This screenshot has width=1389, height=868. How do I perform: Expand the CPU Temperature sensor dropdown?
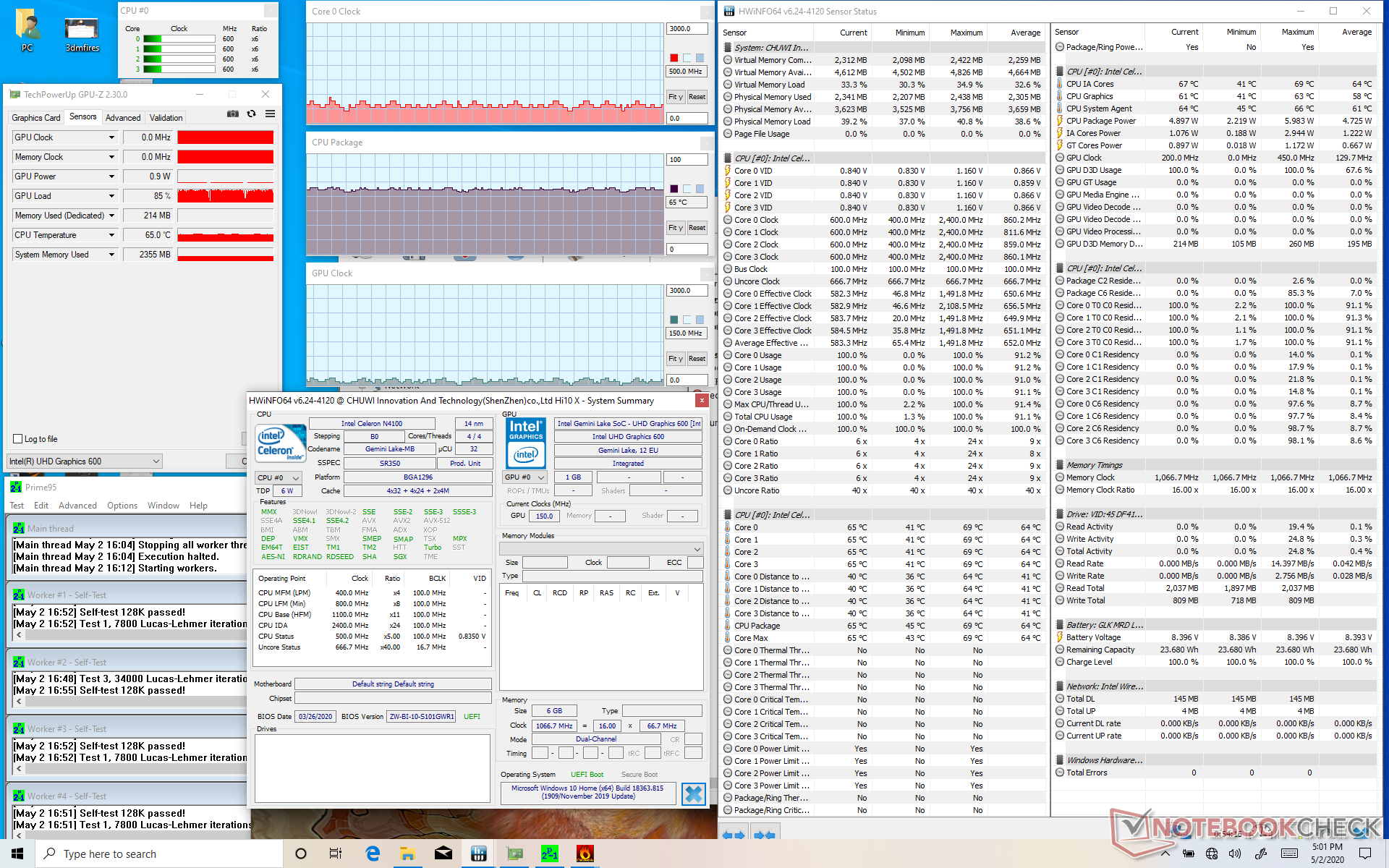pyautogui.click(x=111, y=235)
